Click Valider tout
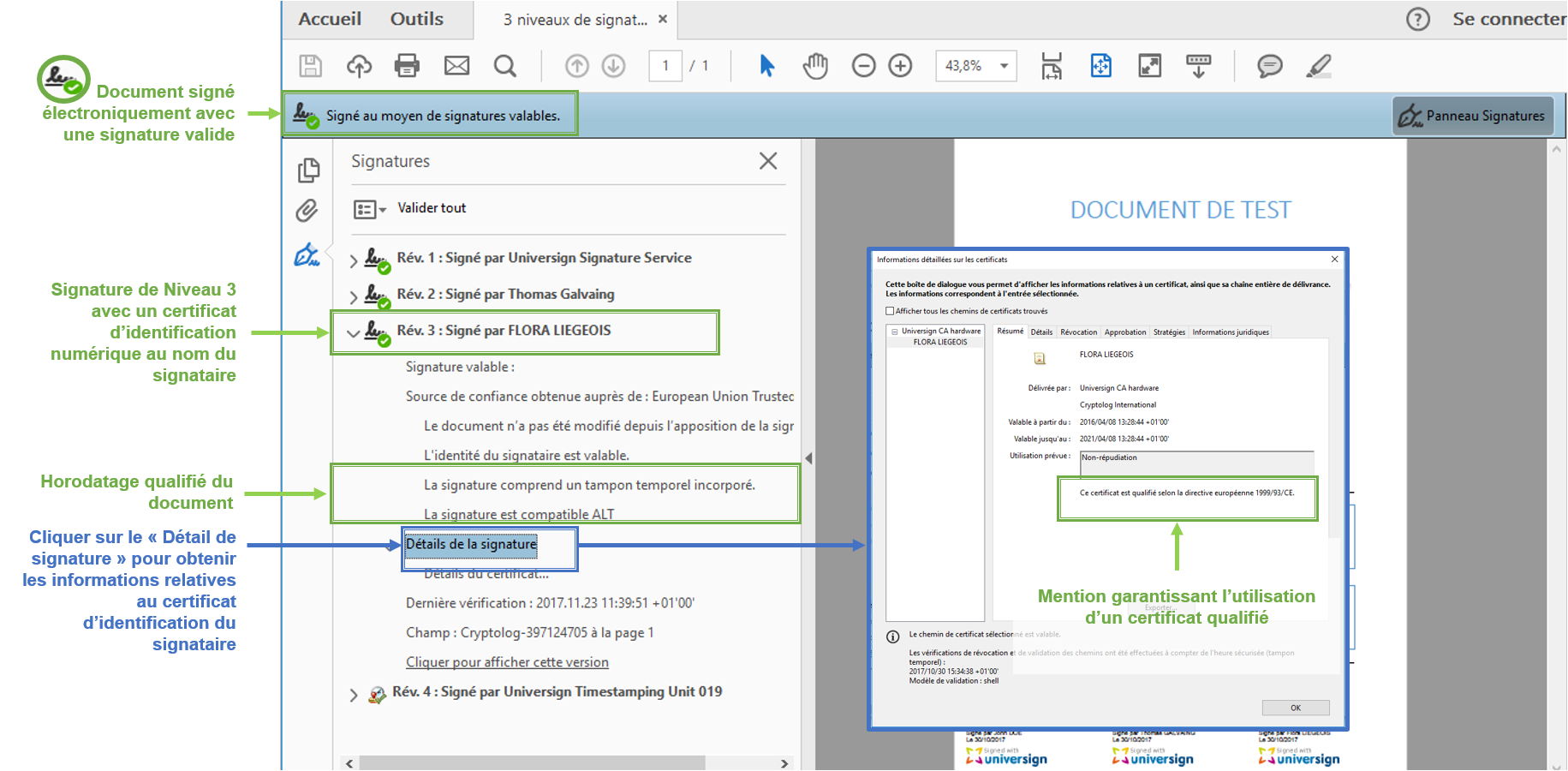 432,208
